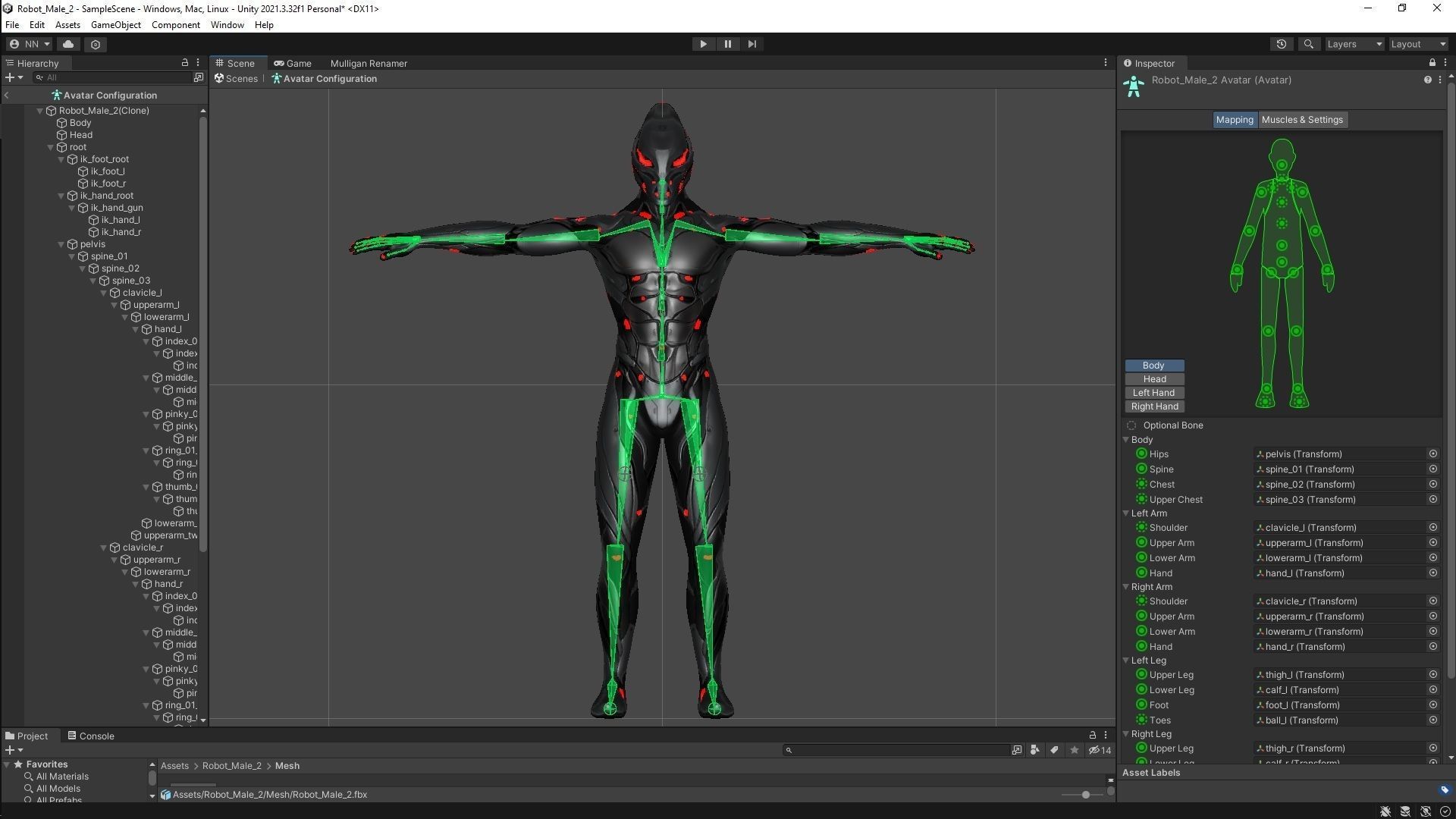This screenshot has height=819, width=1456.
Task: Go back from Avatar Configuration in Hierarchy
Action: pyautogui.click(x=7, y=96)
